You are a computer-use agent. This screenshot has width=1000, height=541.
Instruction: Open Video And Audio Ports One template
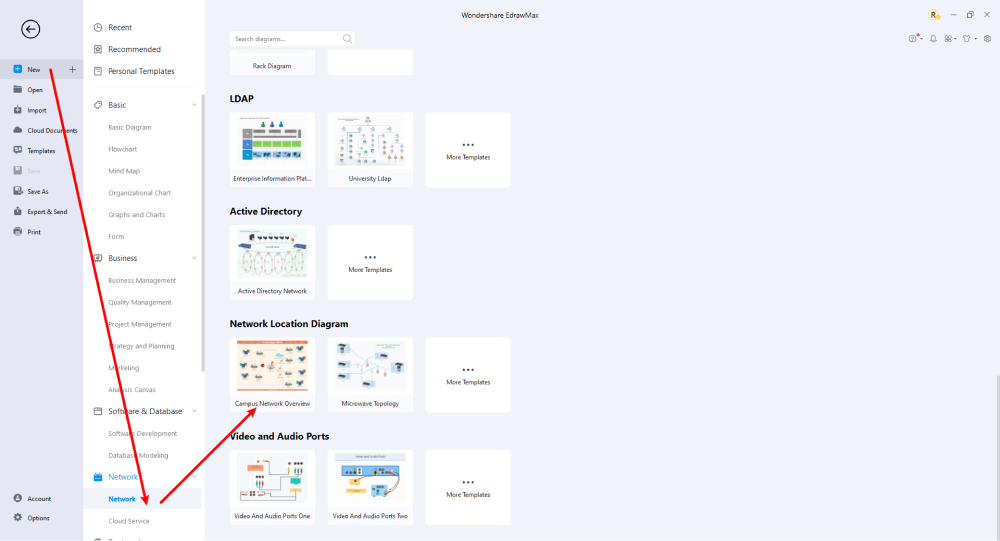tap(272, 487)
